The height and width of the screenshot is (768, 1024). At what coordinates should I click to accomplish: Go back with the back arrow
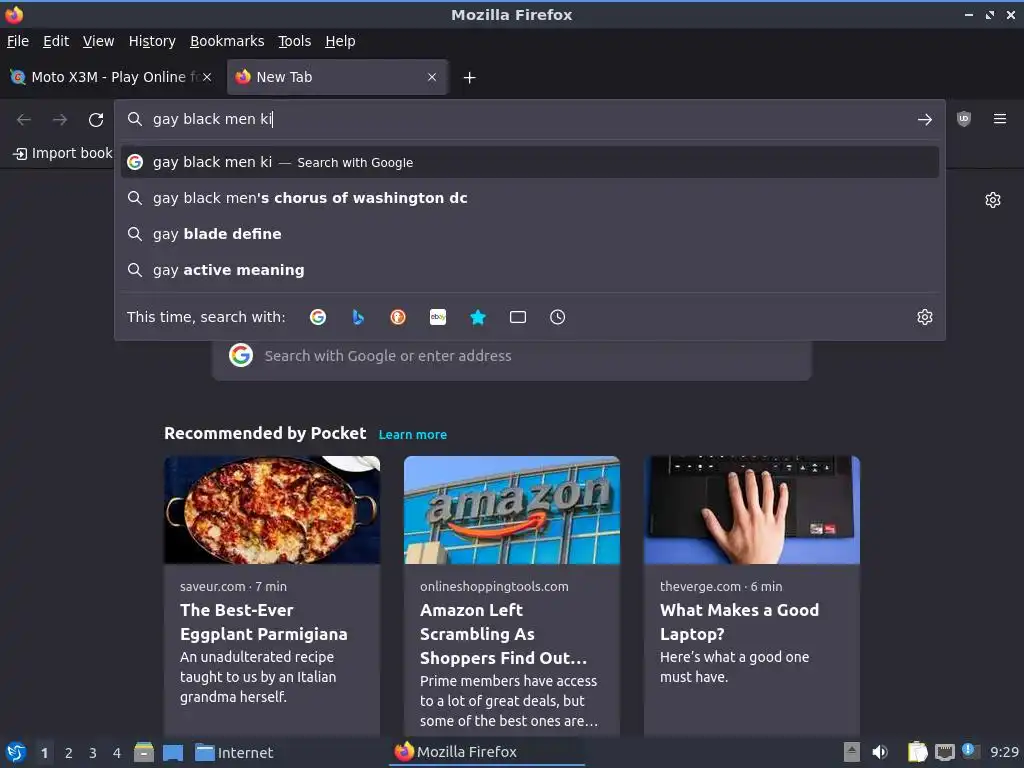[x=24, y=120]
